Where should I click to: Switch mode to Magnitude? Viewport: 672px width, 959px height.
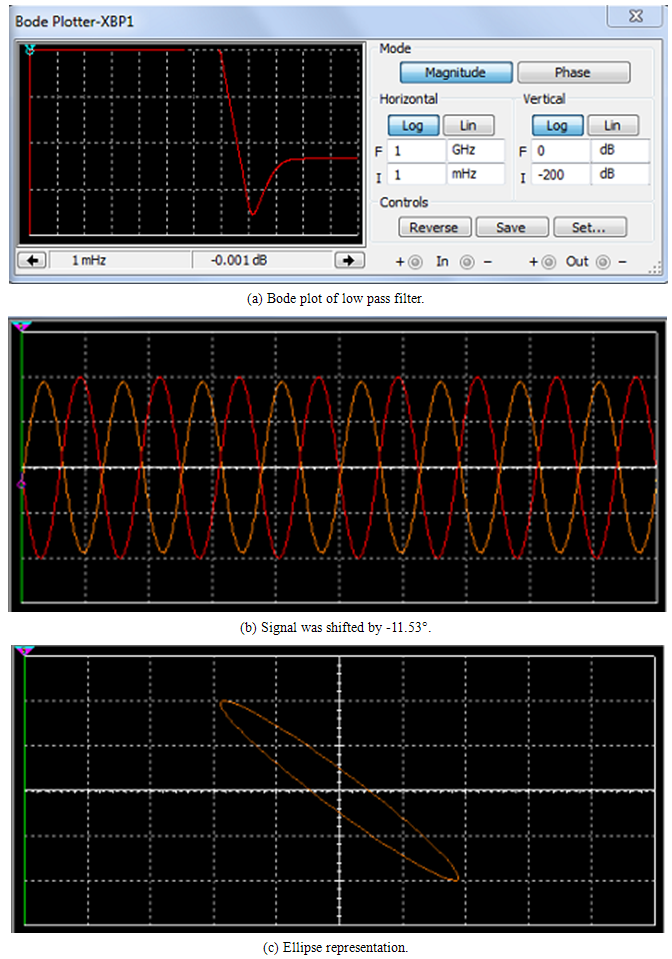pyautogui.click(x=456, y=73)
